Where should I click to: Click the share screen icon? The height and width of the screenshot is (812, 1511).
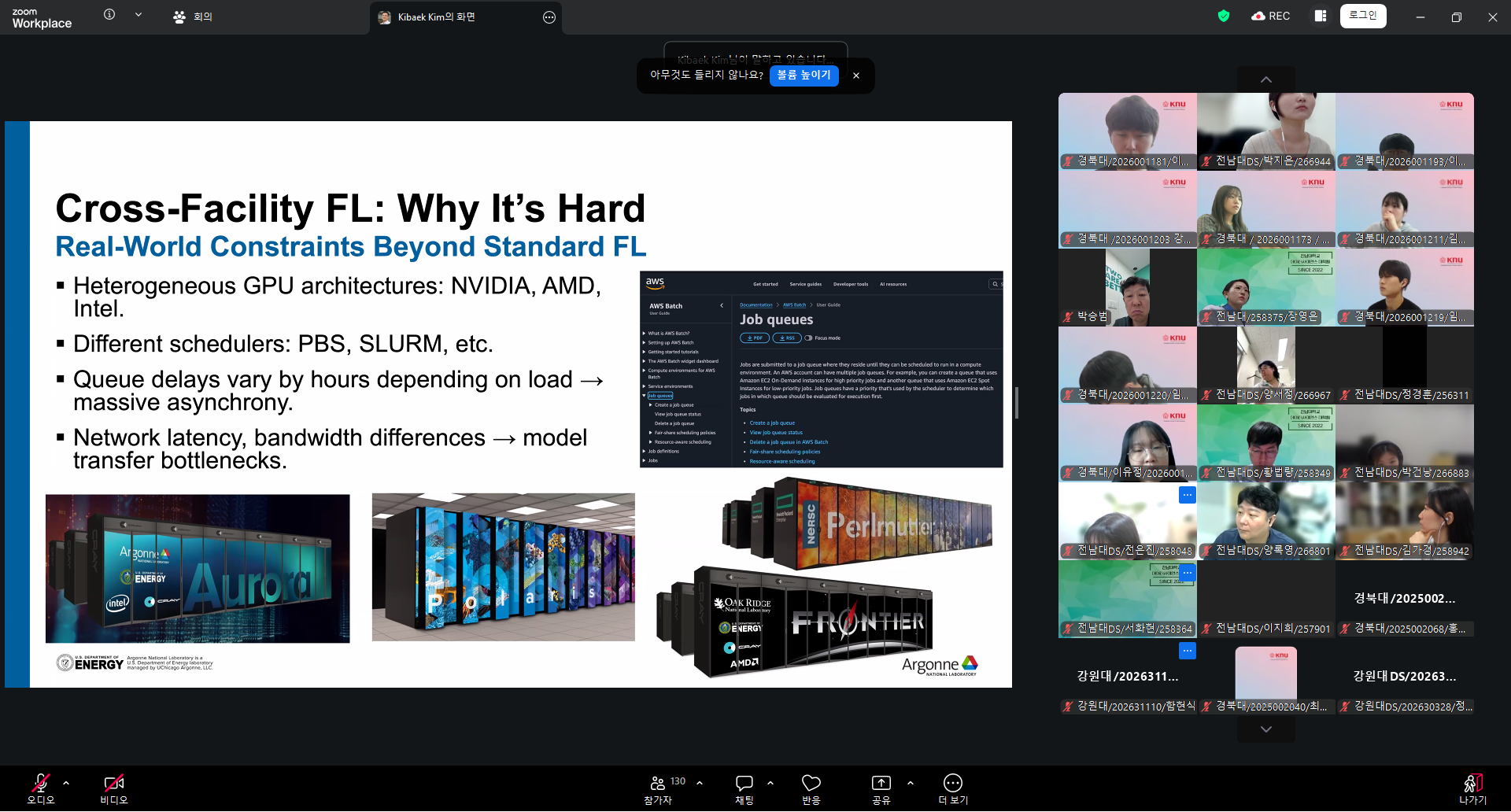(881, 788)
